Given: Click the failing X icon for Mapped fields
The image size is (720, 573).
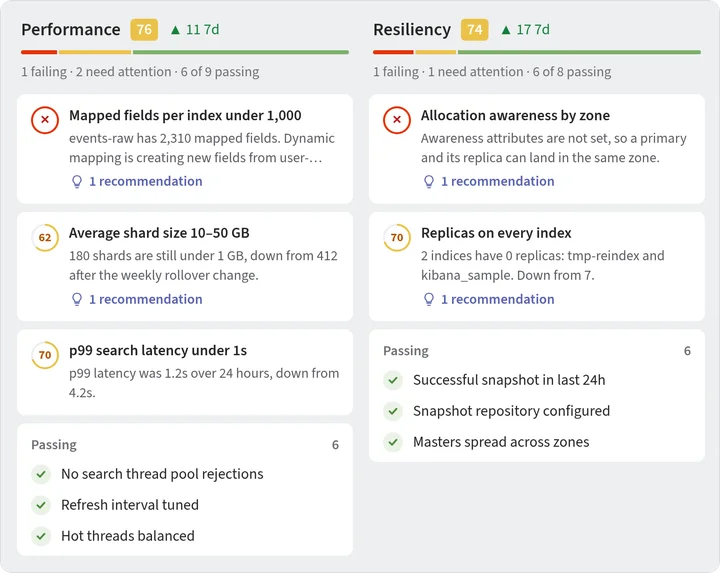Looking at the screenshot, I should 45,120.
